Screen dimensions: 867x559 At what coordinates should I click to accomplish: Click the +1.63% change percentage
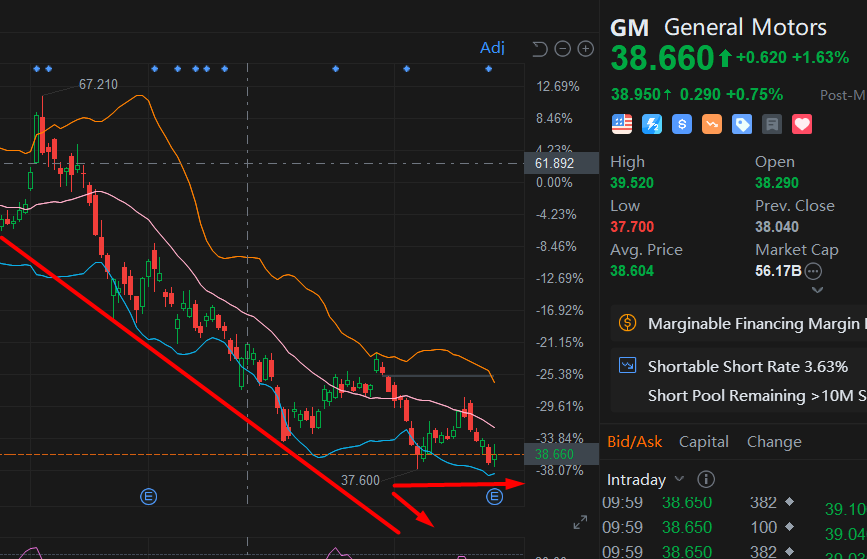tap(821, 58)
